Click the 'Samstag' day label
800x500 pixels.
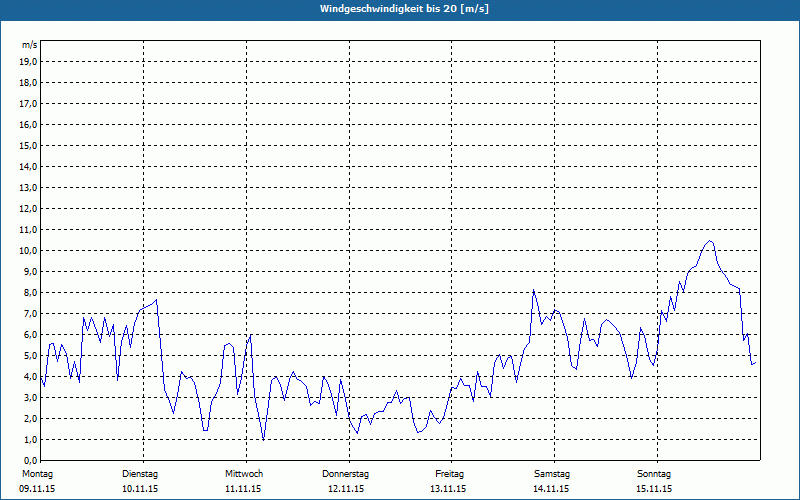(x=552, y=474)
